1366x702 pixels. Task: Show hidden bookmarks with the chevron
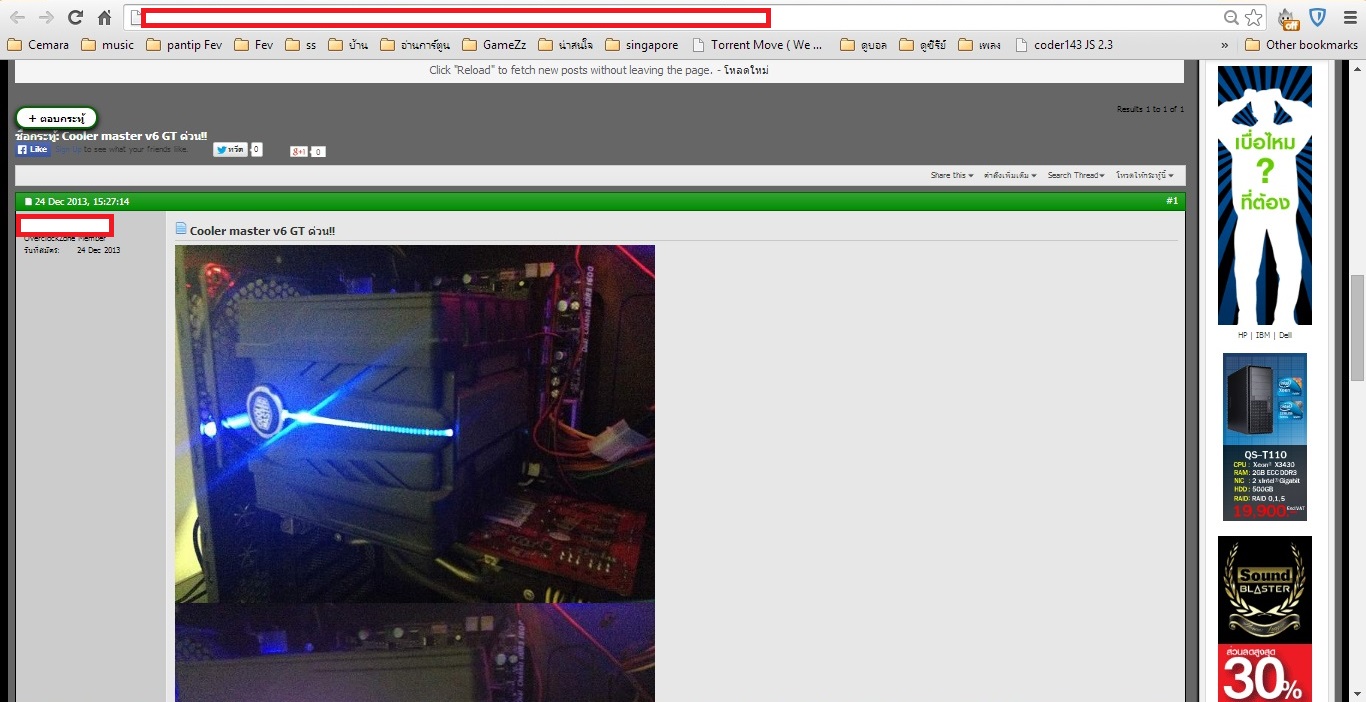pos(1225,45)
